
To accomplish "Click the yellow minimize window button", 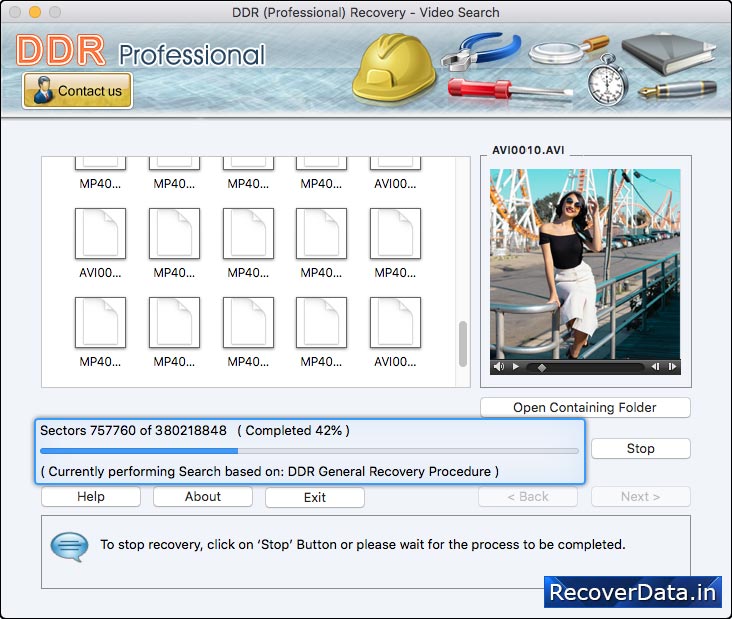I will 35,12.
